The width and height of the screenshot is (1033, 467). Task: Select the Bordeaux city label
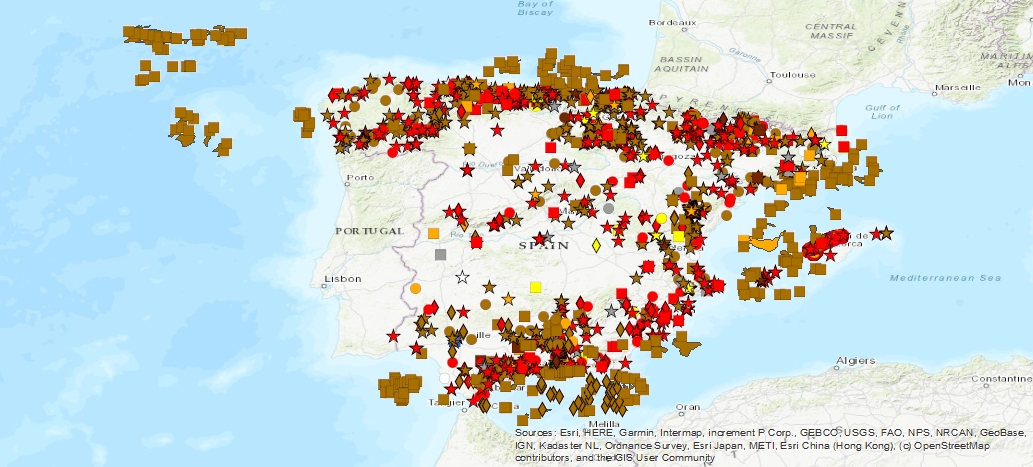click(671, 22)
